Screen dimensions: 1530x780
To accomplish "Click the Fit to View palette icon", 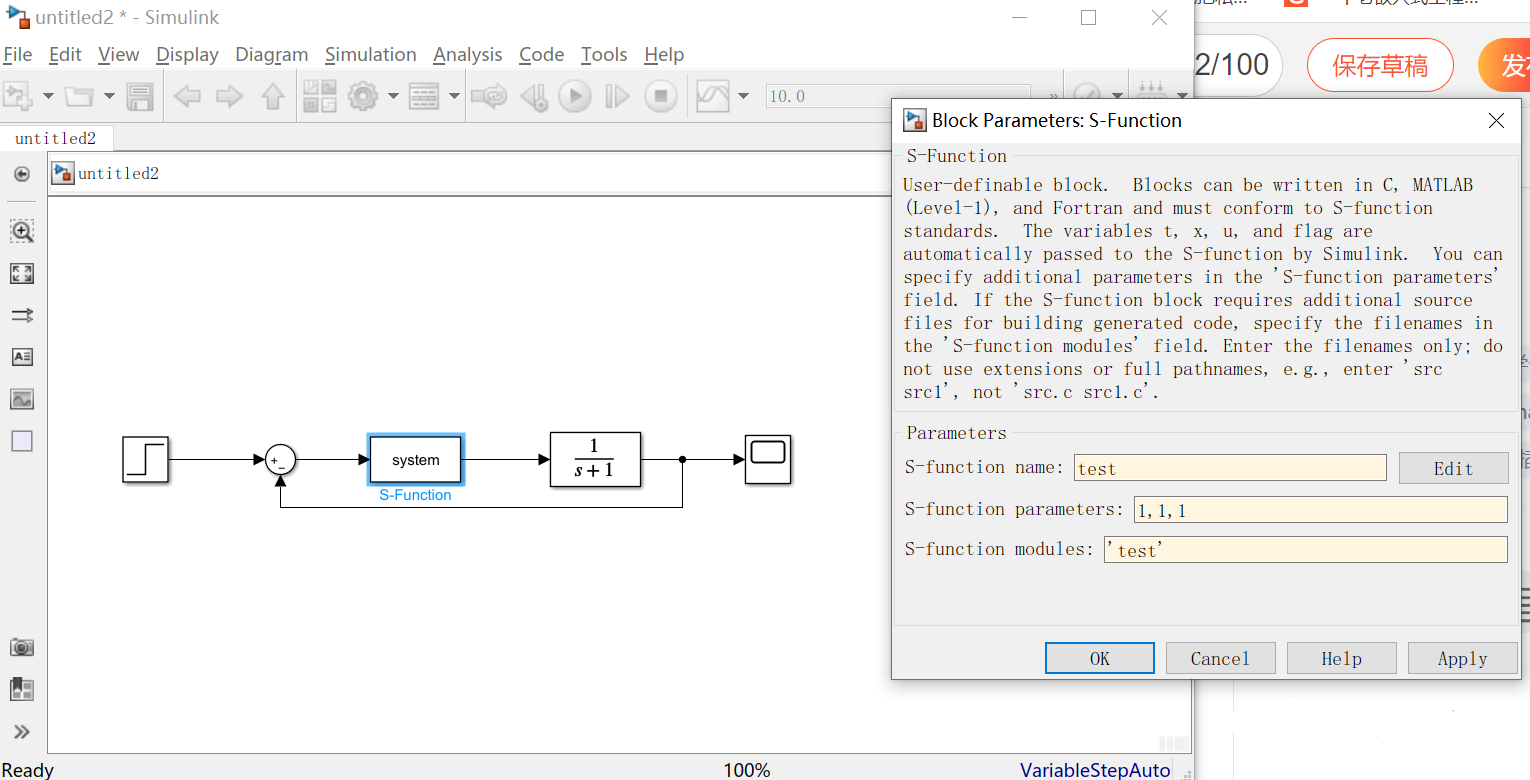I will pyautogui.click(x=22, y=273).
